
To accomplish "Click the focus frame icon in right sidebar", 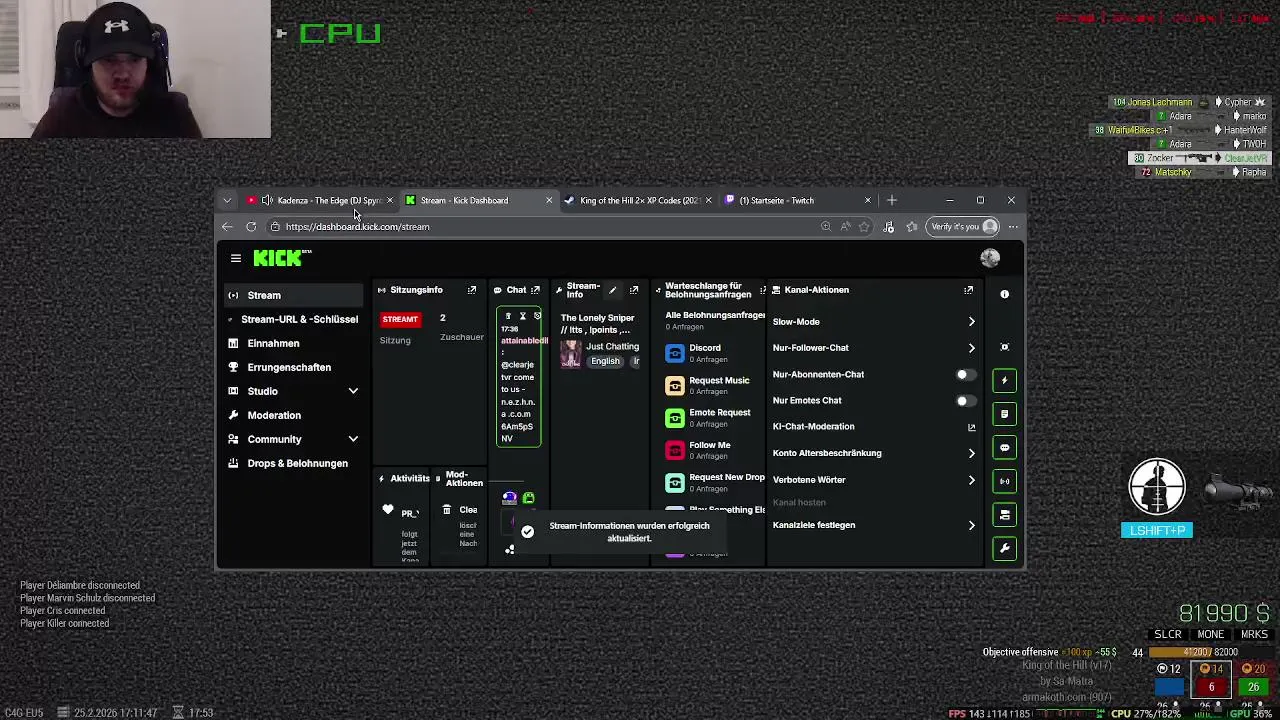I will click(1005, 347).
